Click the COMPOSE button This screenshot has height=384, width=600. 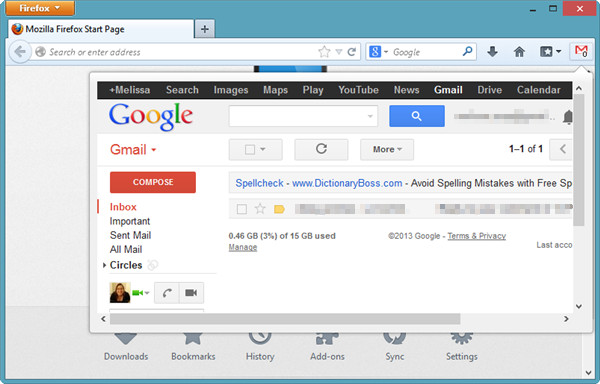(153, 182)
